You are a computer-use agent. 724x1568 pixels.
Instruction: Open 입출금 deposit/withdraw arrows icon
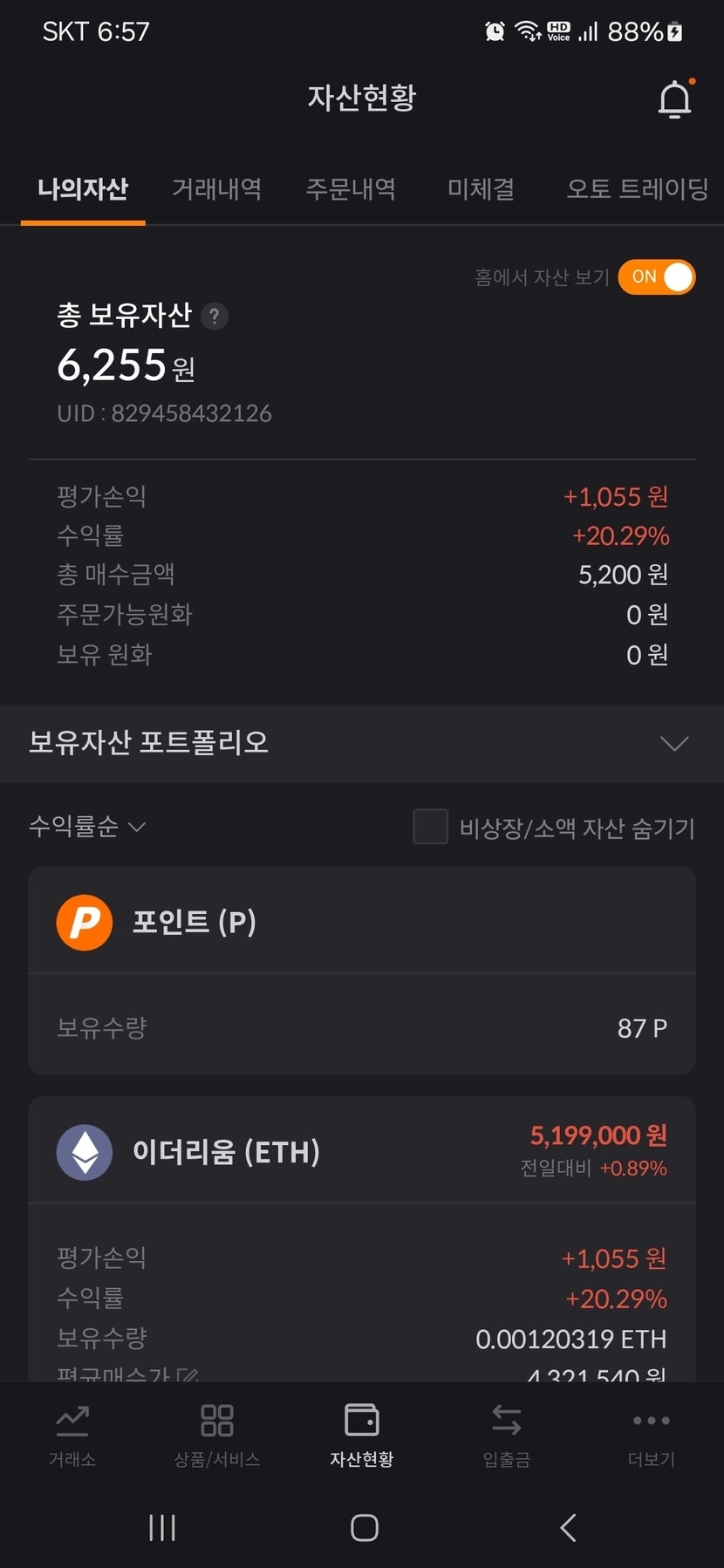coord(506,1421)
